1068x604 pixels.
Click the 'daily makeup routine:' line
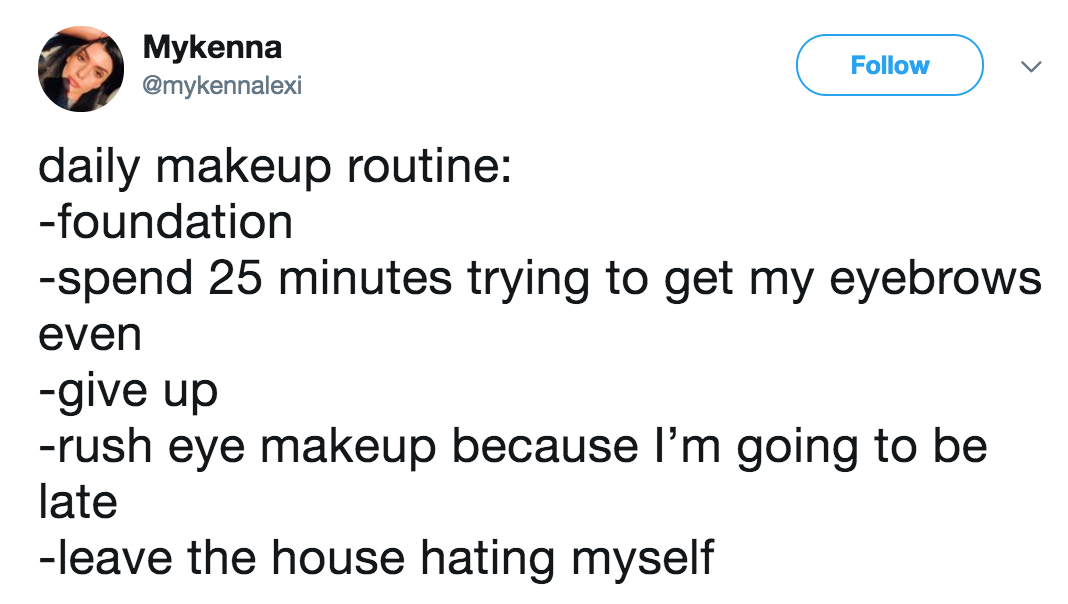[x=275, y=167]
